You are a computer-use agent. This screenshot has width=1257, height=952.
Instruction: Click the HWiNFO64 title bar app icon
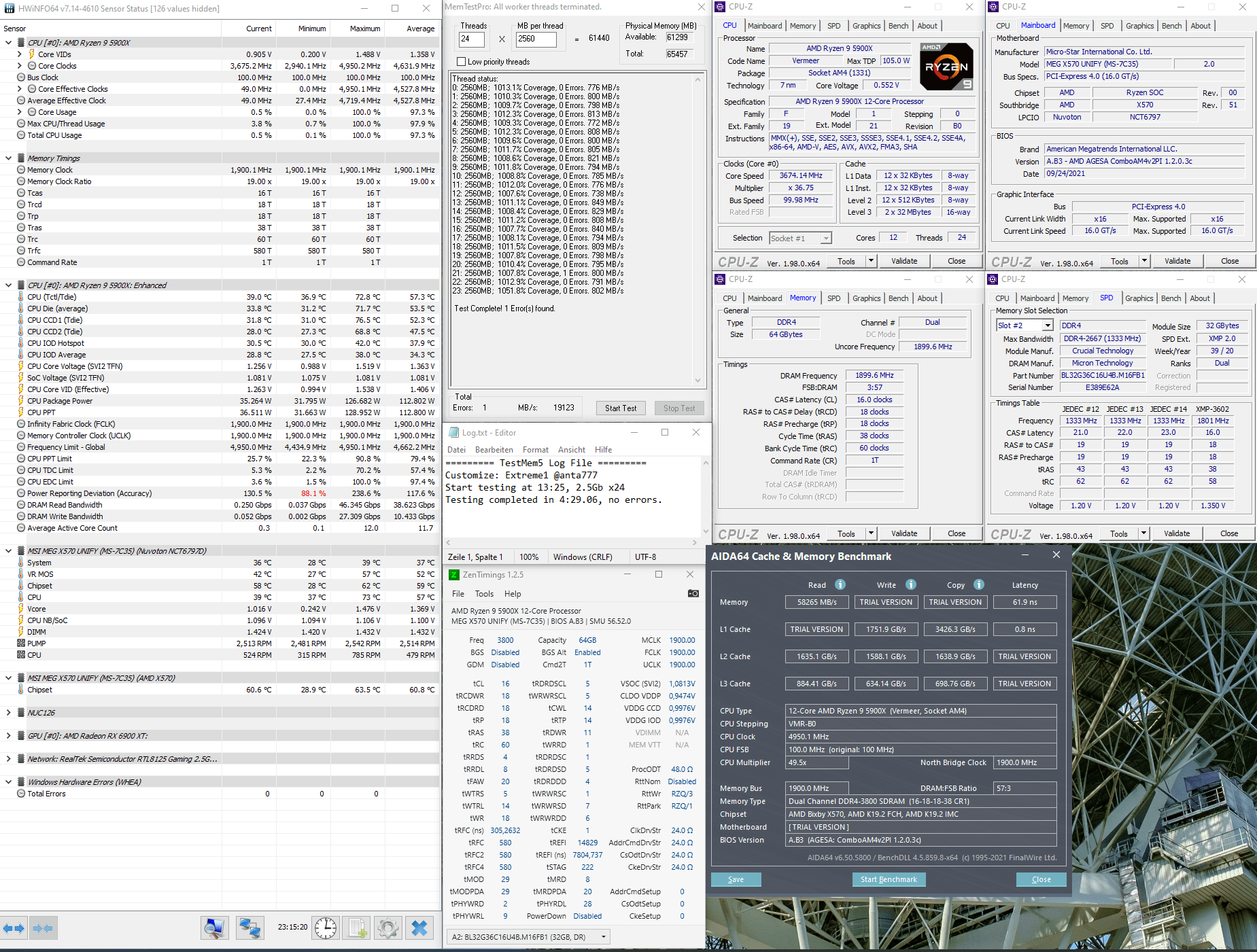point(8,8)
